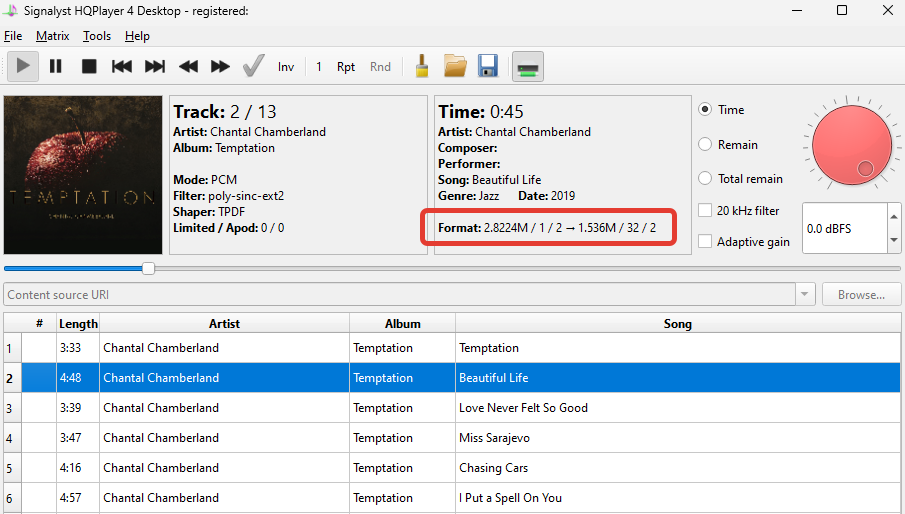Open the Tools menu

click(97, 36)
